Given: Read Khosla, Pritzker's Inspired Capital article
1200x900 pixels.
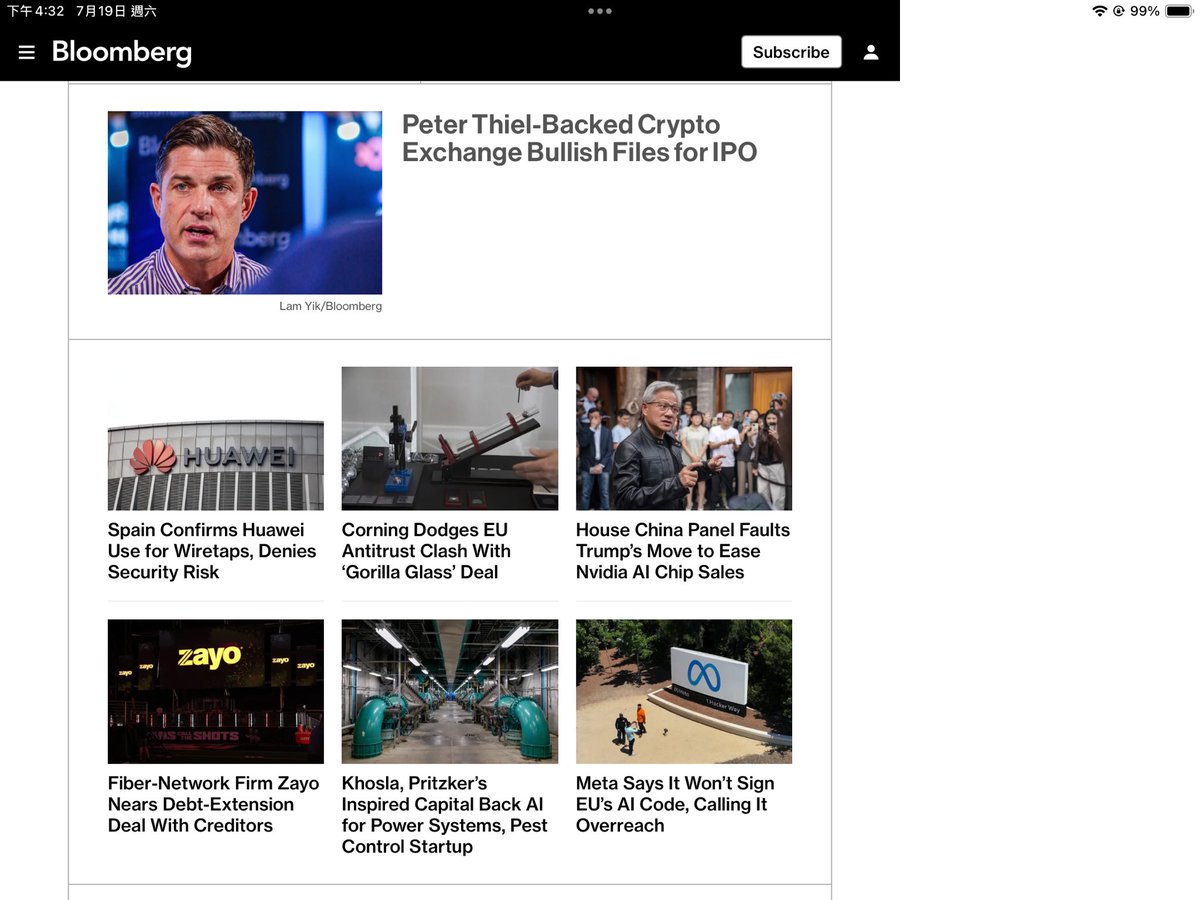Looking at the screenshot, I should tap(445, 815).
